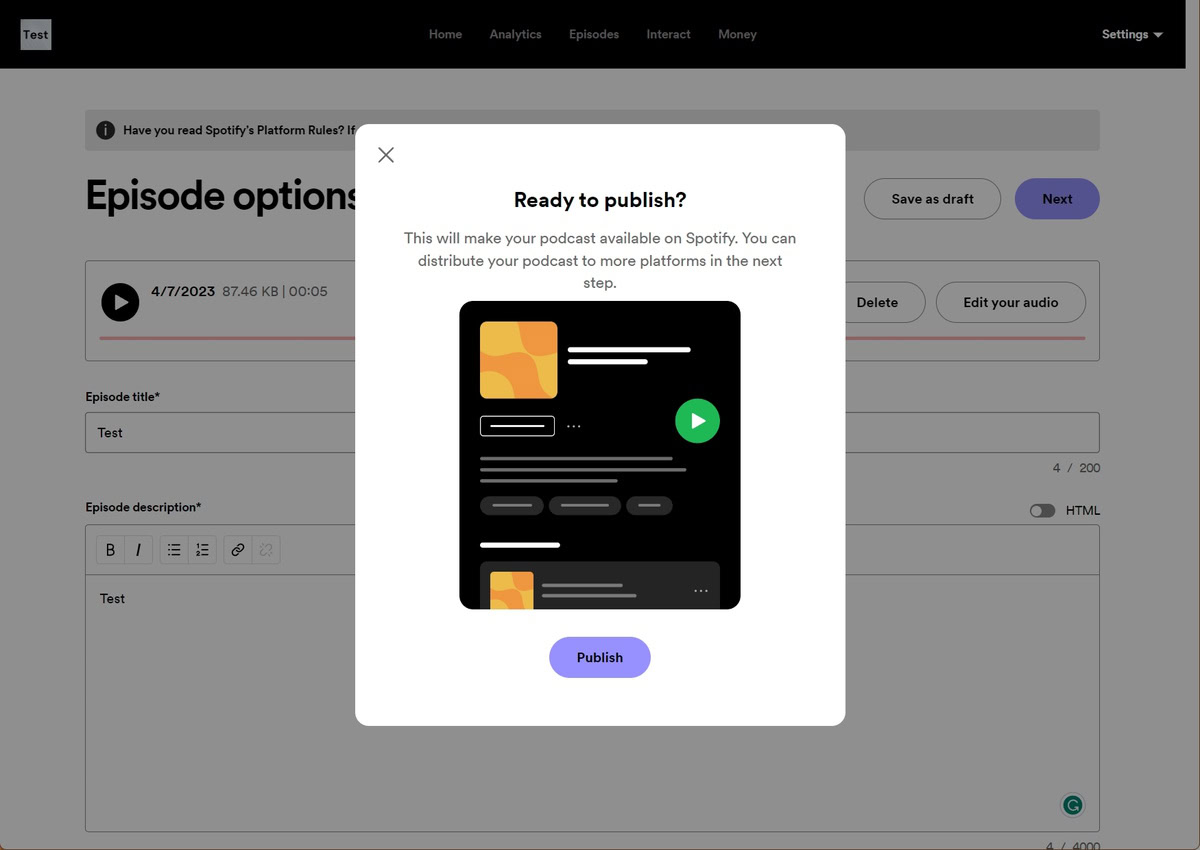Open the Interact tab
This screenshot has width=1200, height=850.
[x=668, y=34]
